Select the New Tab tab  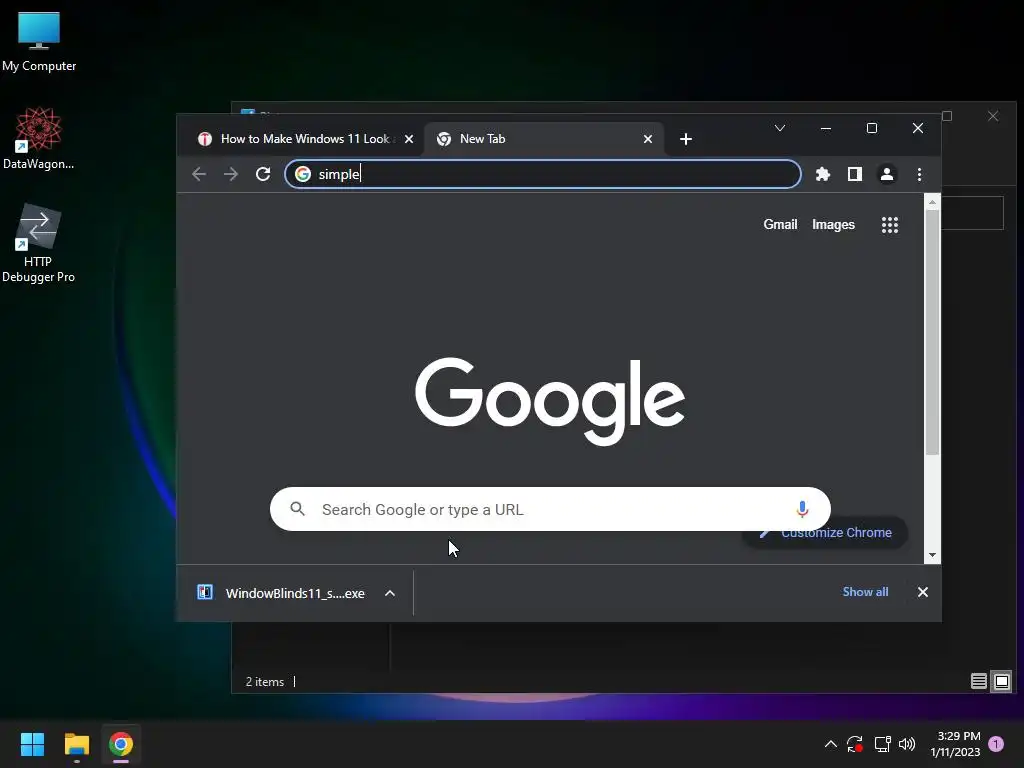[x=543, y=139]
